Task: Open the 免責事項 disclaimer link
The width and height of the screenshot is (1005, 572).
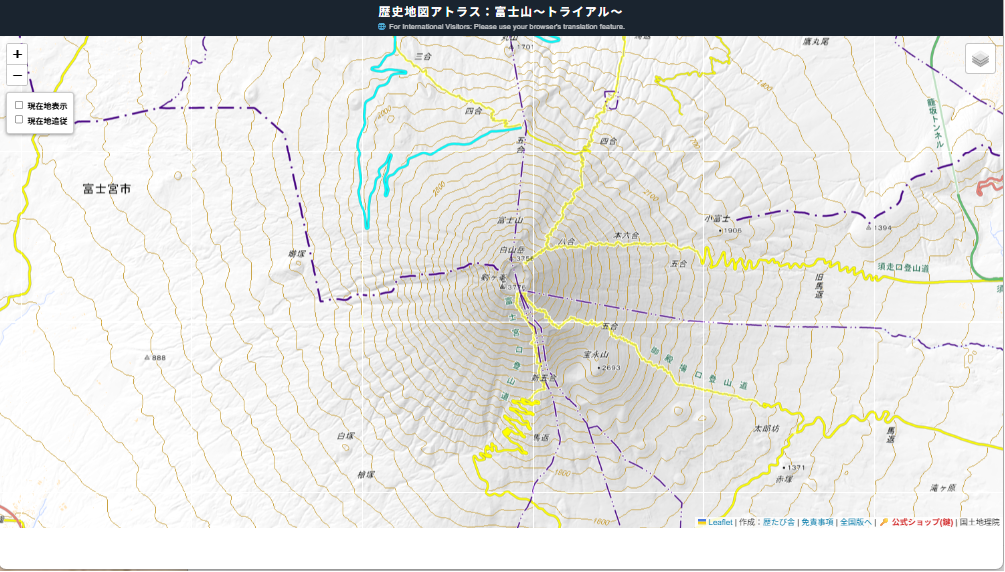Action: pos(817,522)
